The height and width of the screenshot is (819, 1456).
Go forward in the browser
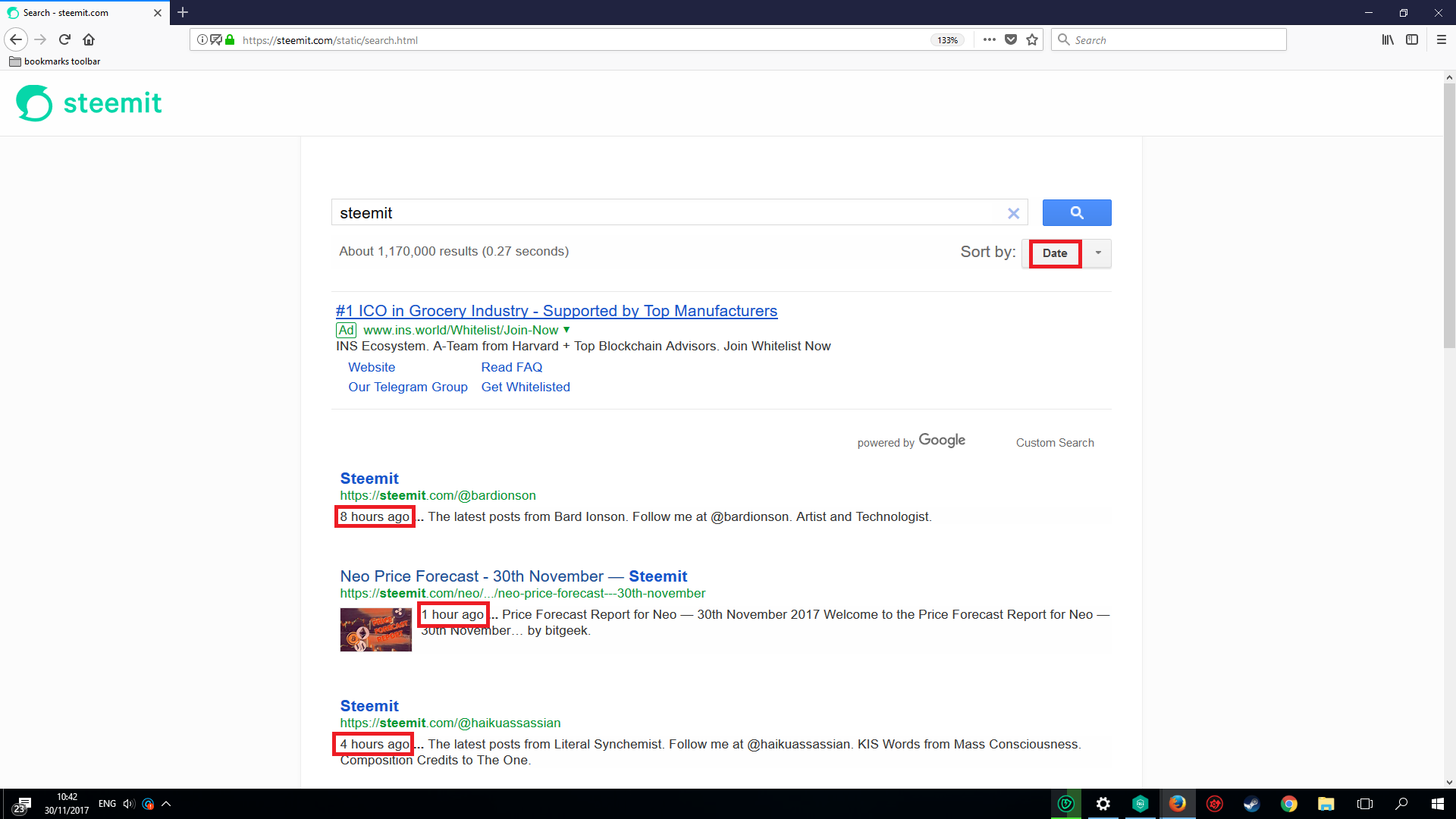[x=41, y=39]
